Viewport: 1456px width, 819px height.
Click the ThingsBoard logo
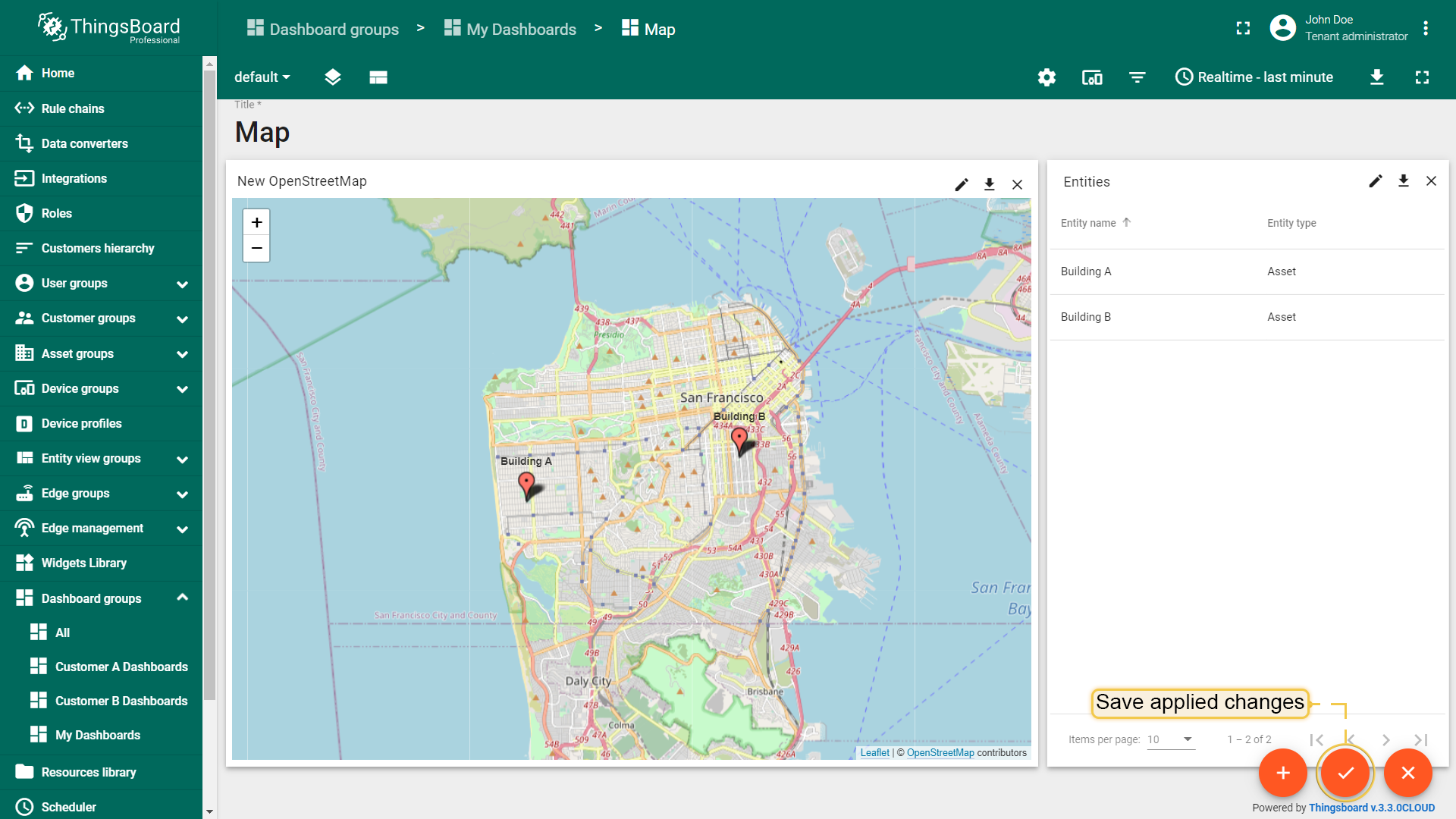point(108,28)
